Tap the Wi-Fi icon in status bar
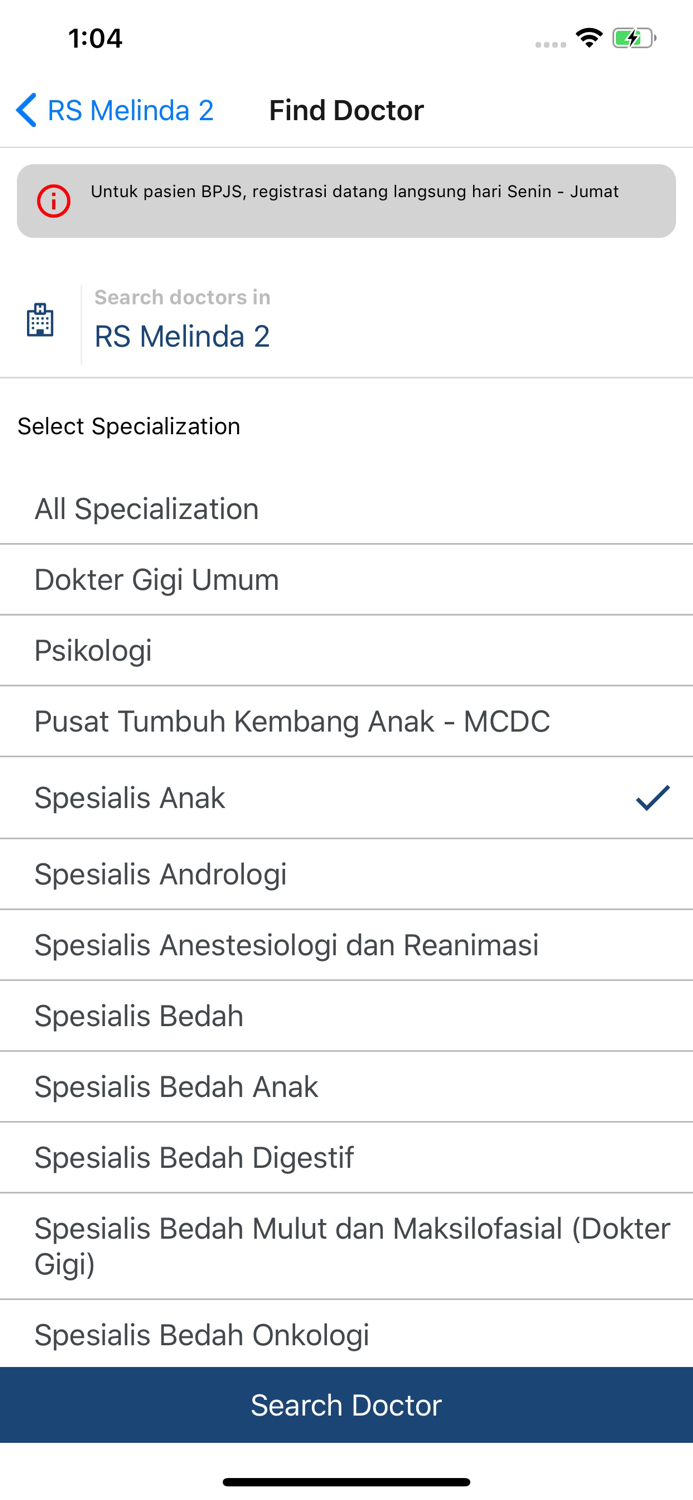 589,37
